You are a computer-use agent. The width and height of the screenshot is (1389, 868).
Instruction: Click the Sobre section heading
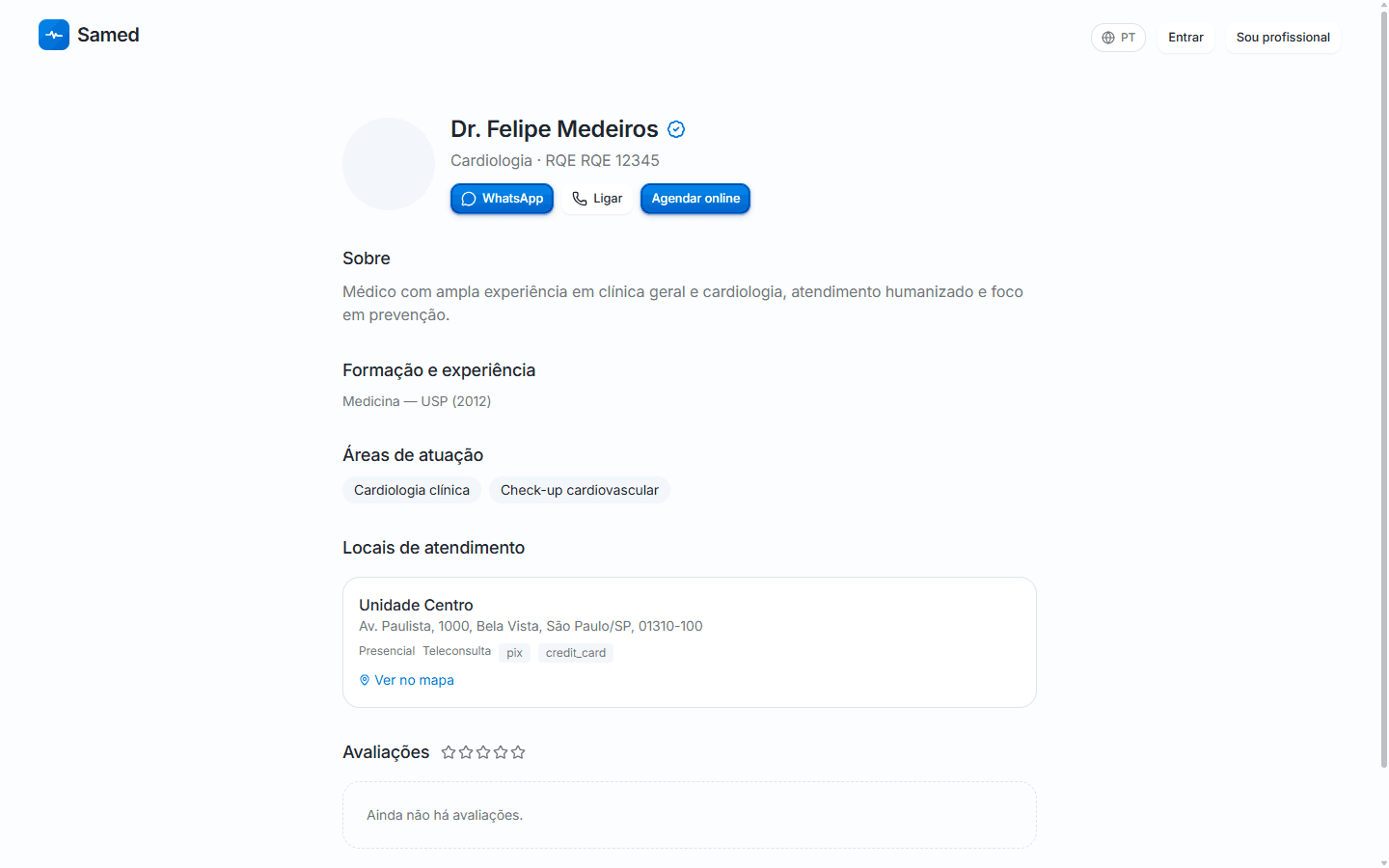click(367, 258)
